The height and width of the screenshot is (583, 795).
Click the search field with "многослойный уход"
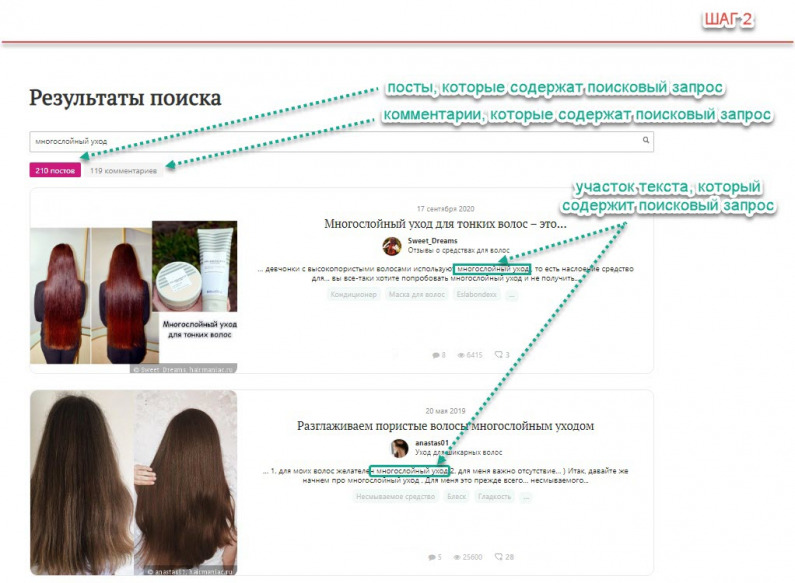[x=330, y=141]
